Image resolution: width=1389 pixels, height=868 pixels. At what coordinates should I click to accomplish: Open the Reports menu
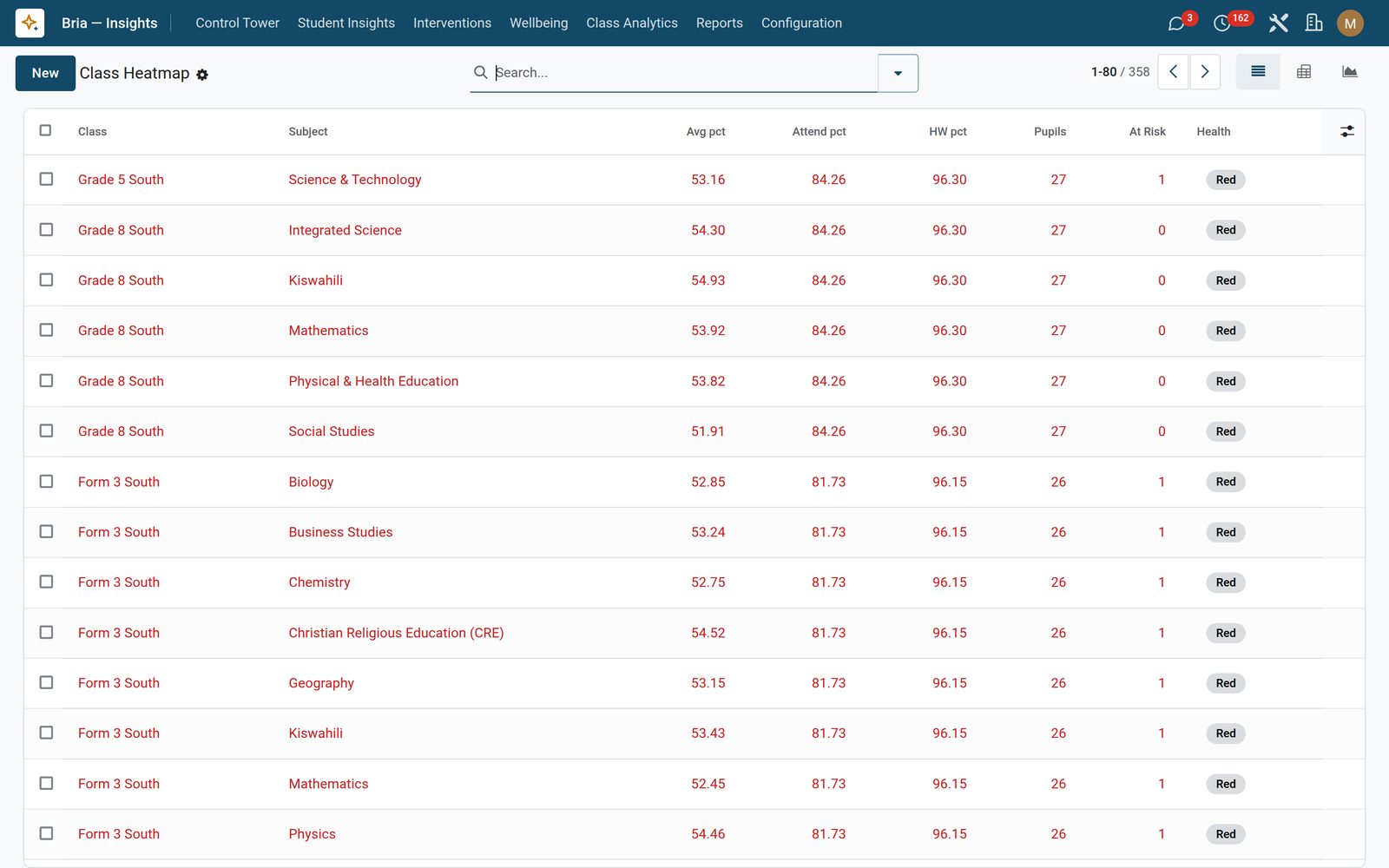point(719,23)
